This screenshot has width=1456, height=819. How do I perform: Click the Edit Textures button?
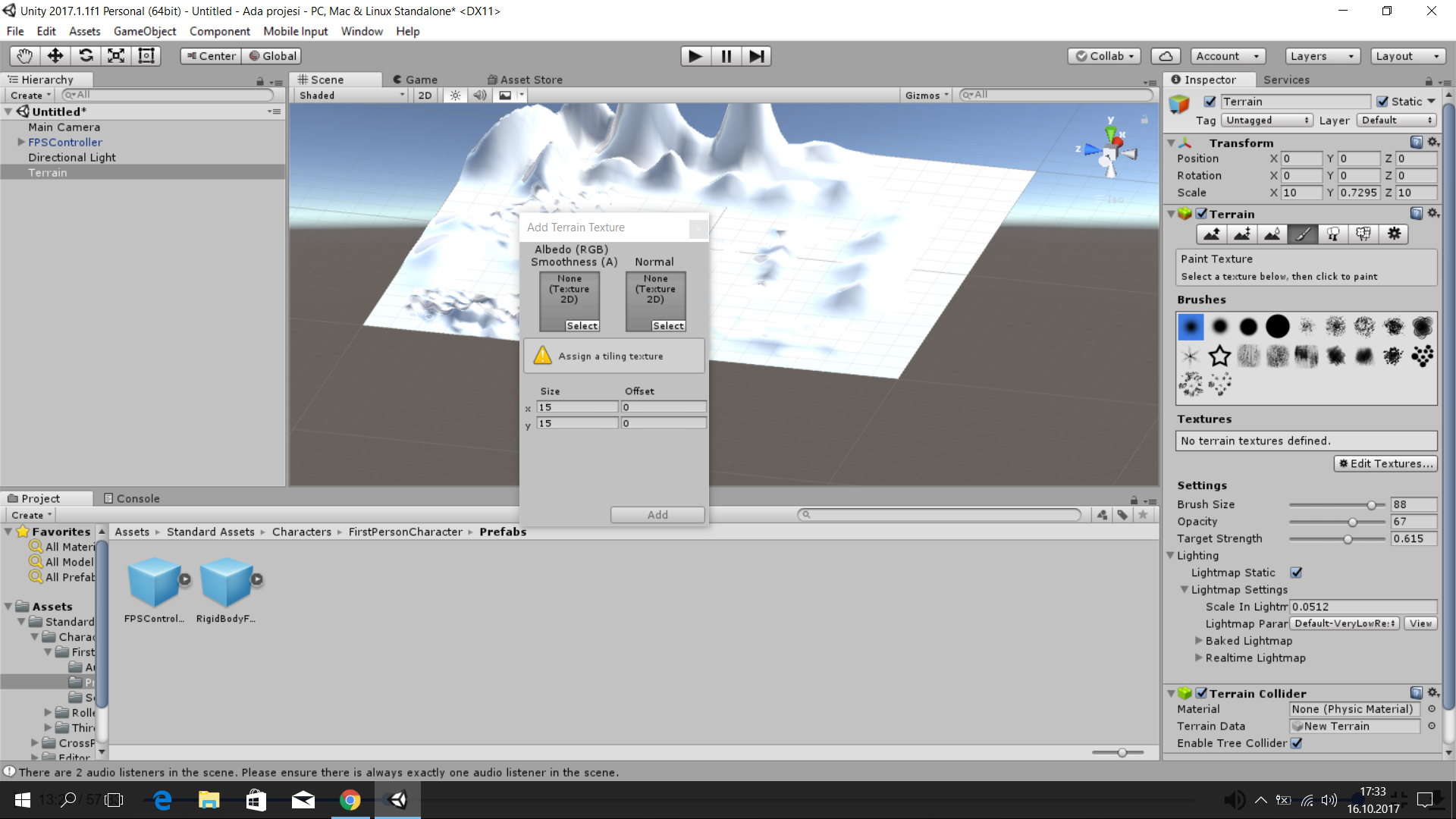pos(1385,463)
